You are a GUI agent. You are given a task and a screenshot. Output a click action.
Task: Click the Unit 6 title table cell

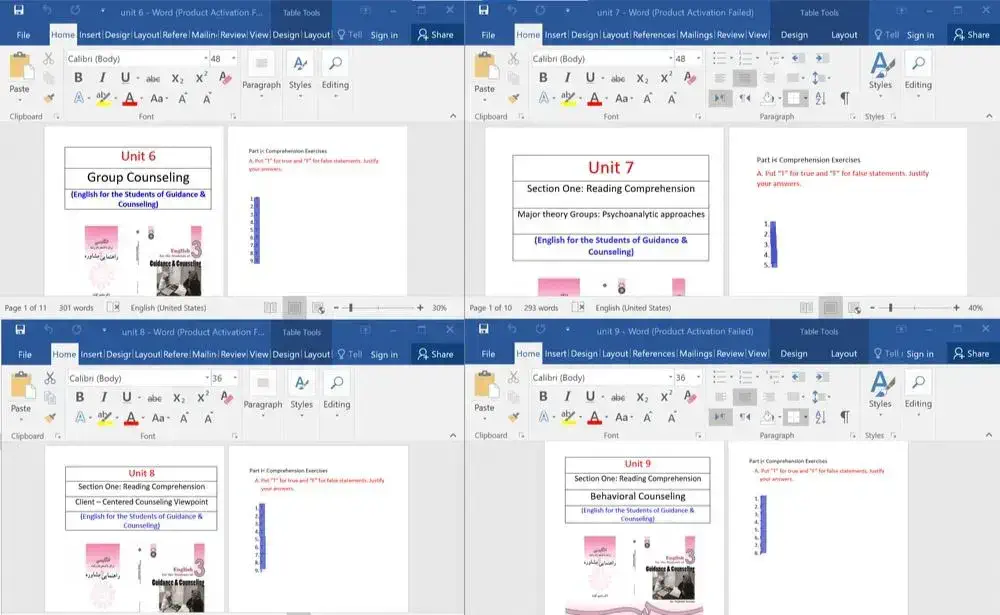coord(138,156)
